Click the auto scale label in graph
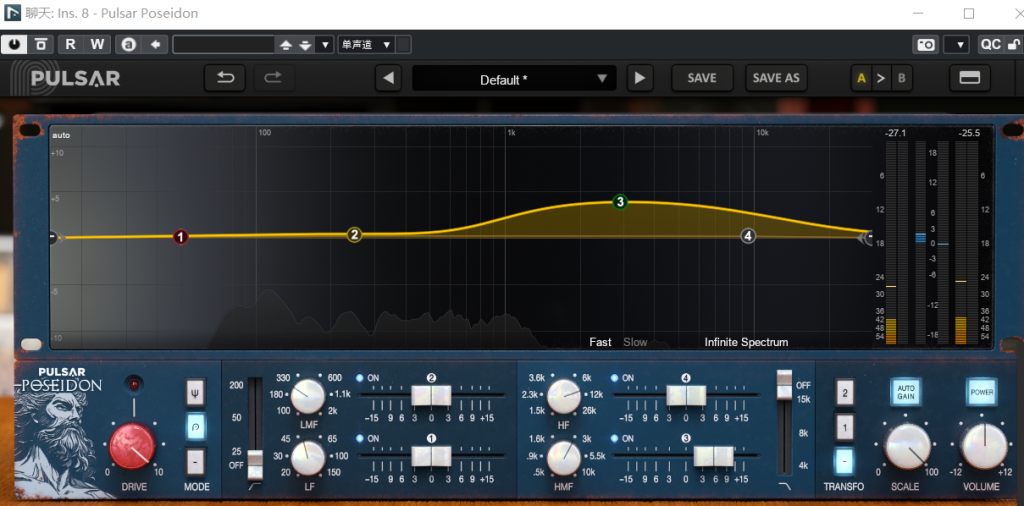The height and width of the screenshot is (506, 1024). (x=61, y=135)
